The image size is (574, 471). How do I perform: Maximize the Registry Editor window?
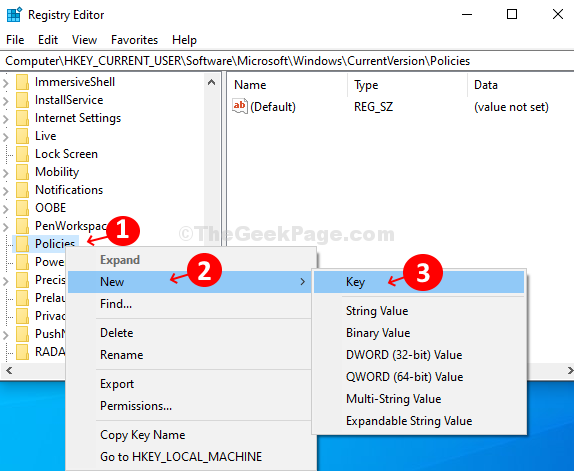[512, 15]
